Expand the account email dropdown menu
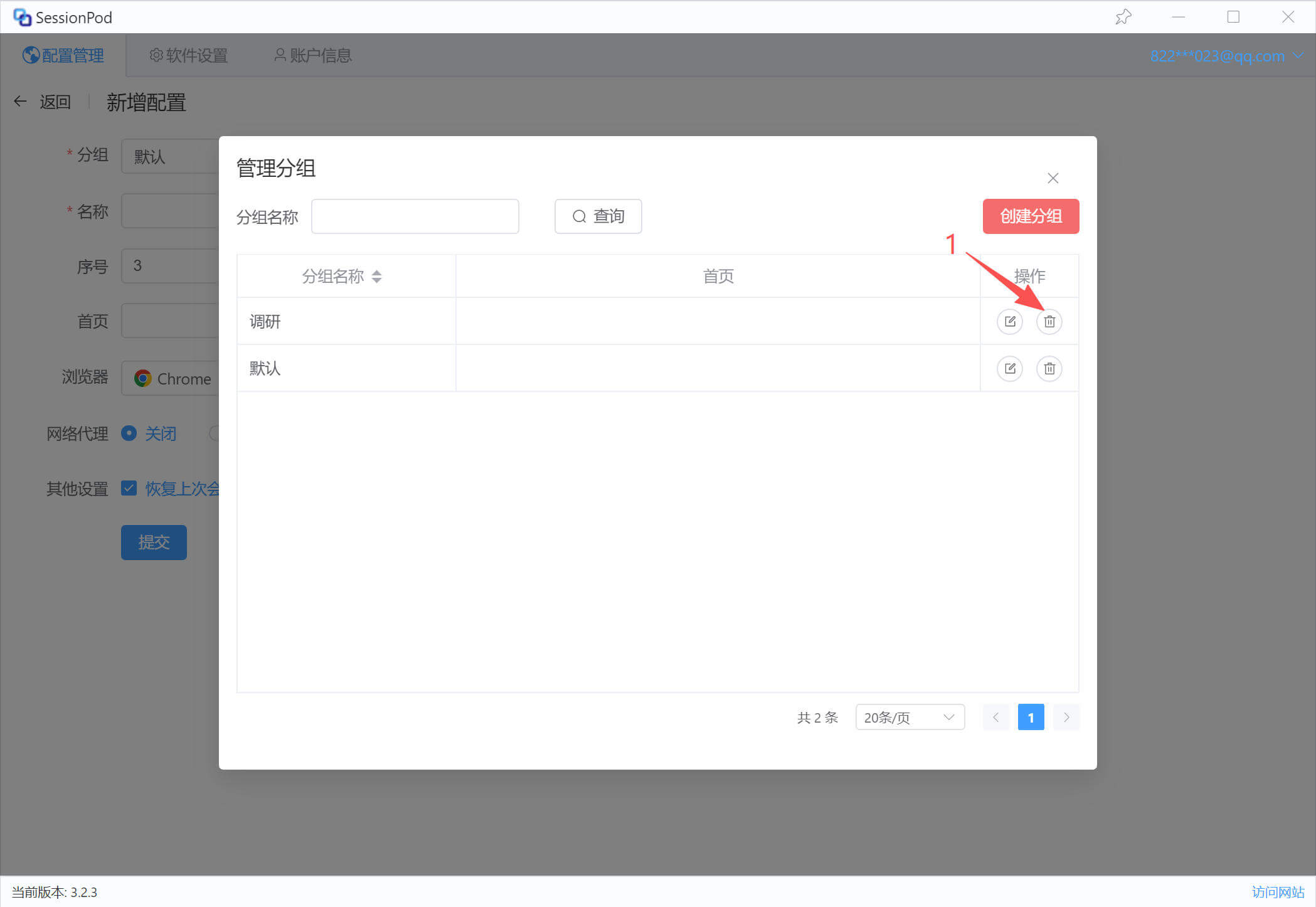The height and width of the screenshot is (907, 1316). [x=1298, y=56]
